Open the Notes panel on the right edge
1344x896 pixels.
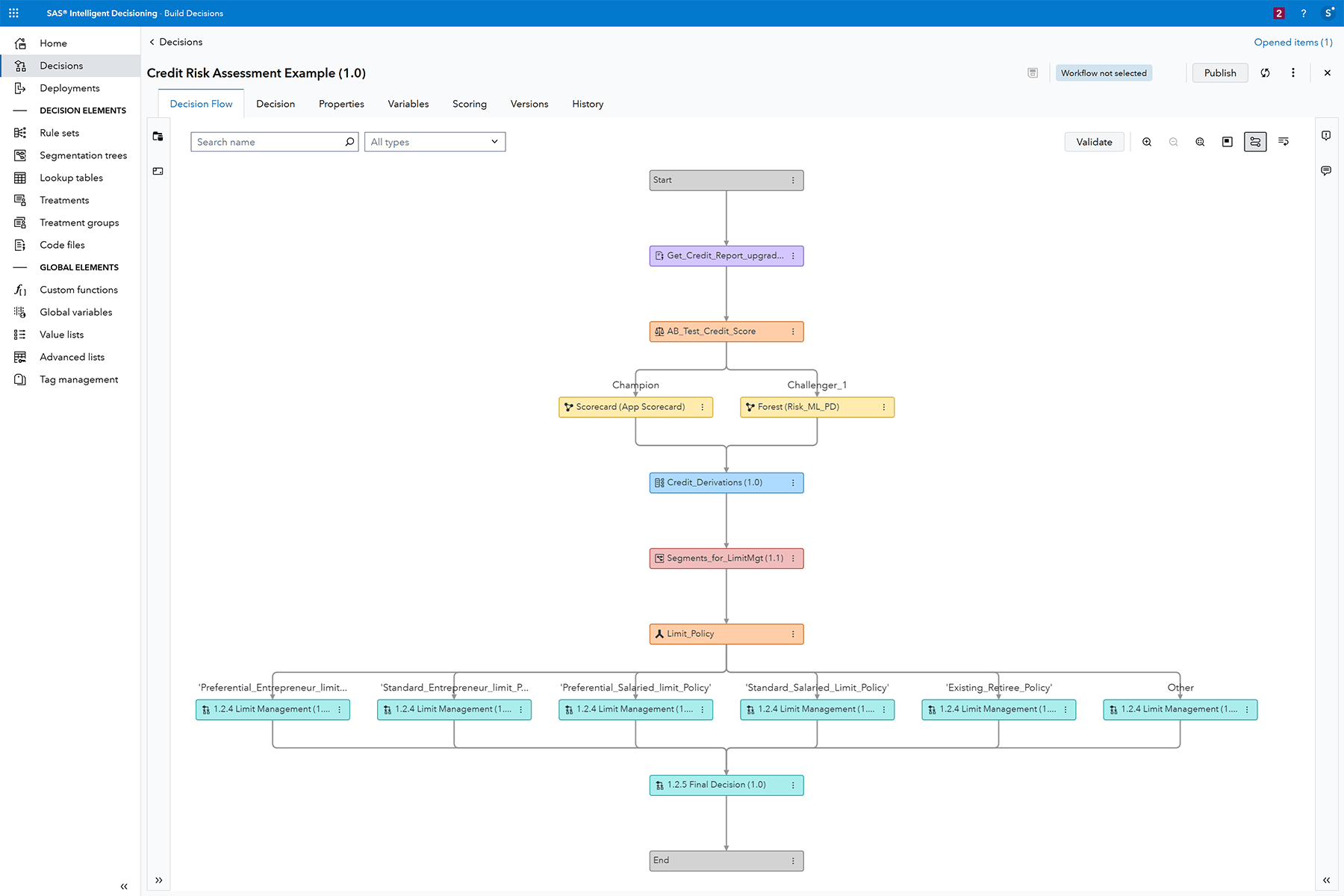1326,171
